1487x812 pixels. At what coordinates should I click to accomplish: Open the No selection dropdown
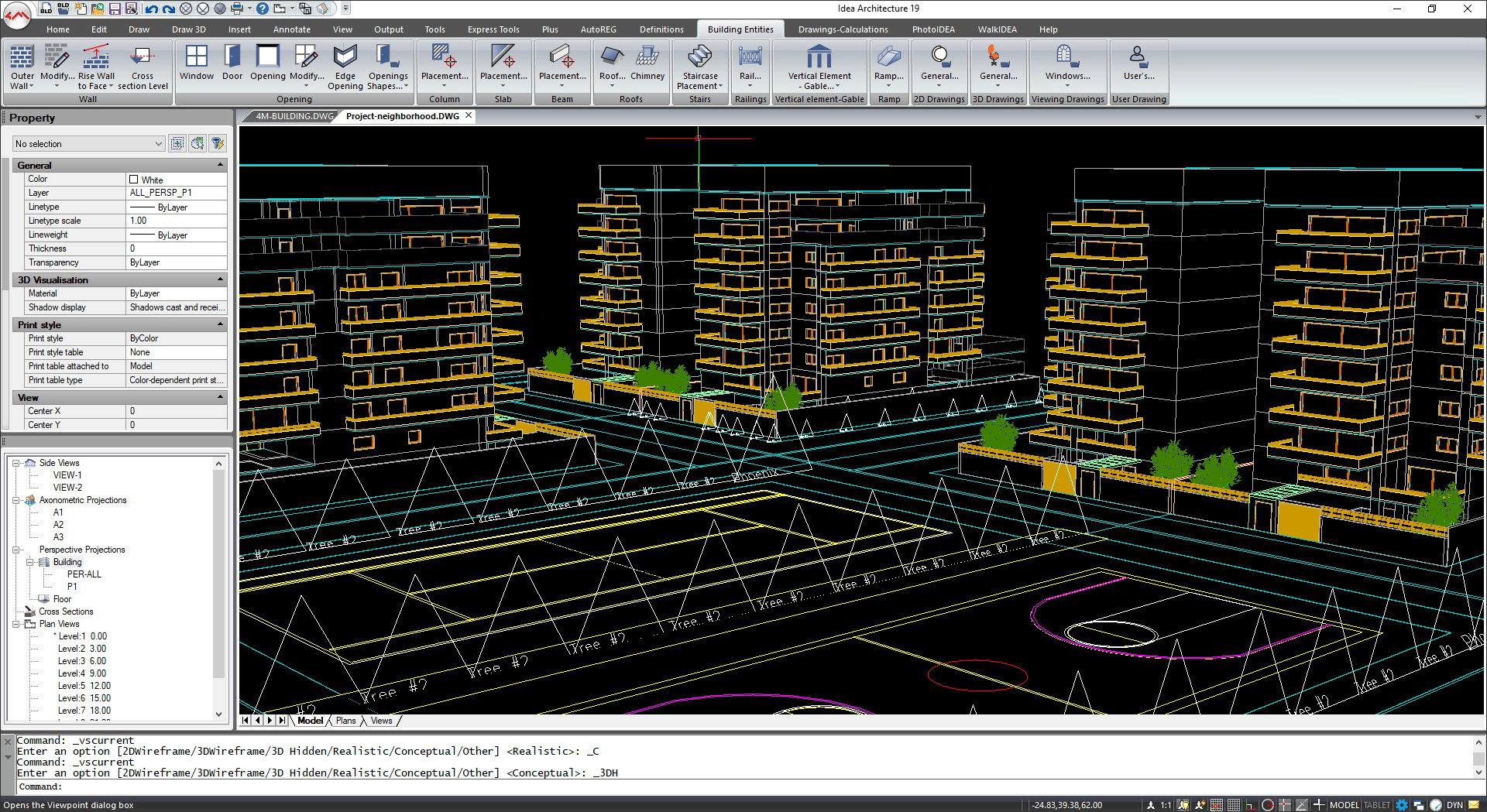coord(89,143)
